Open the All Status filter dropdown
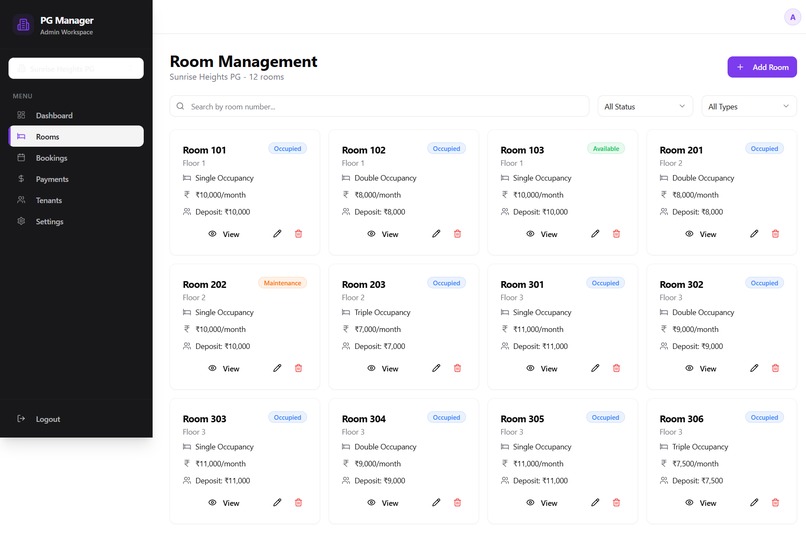Image resolution: width=806 pixels, height=541 pixels. point(645,106)
